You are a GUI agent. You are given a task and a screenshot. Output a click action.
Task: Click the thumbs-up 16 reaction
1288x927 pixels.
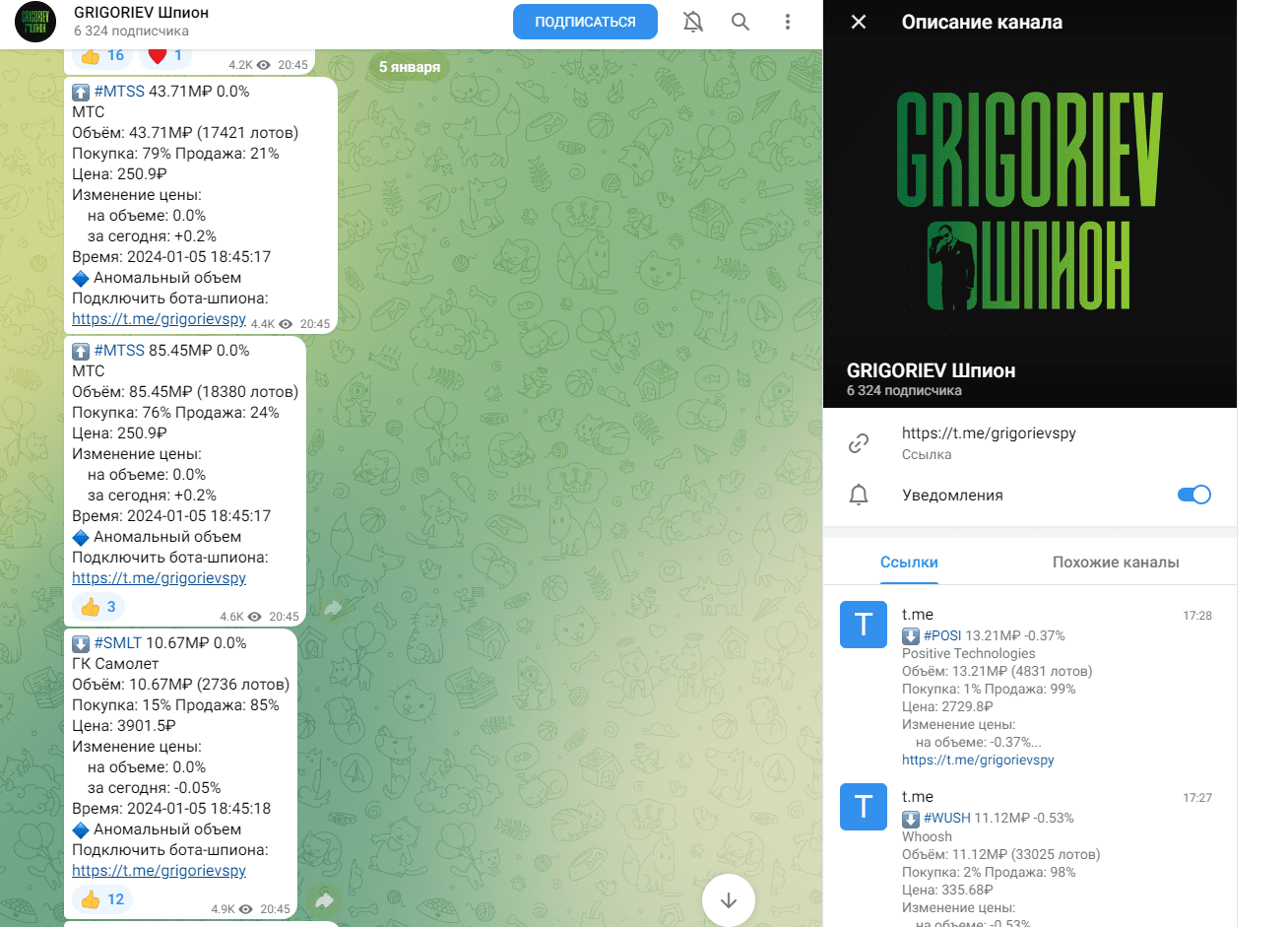click(x=102, y=56)
